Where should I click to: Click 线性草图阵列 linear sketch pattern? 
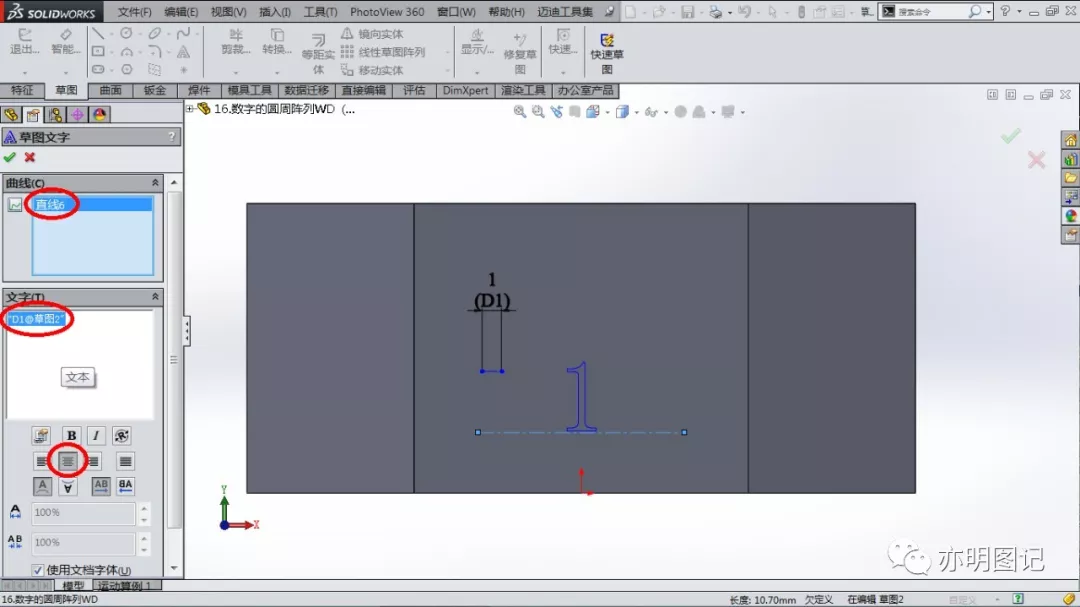tap(383, 52)
